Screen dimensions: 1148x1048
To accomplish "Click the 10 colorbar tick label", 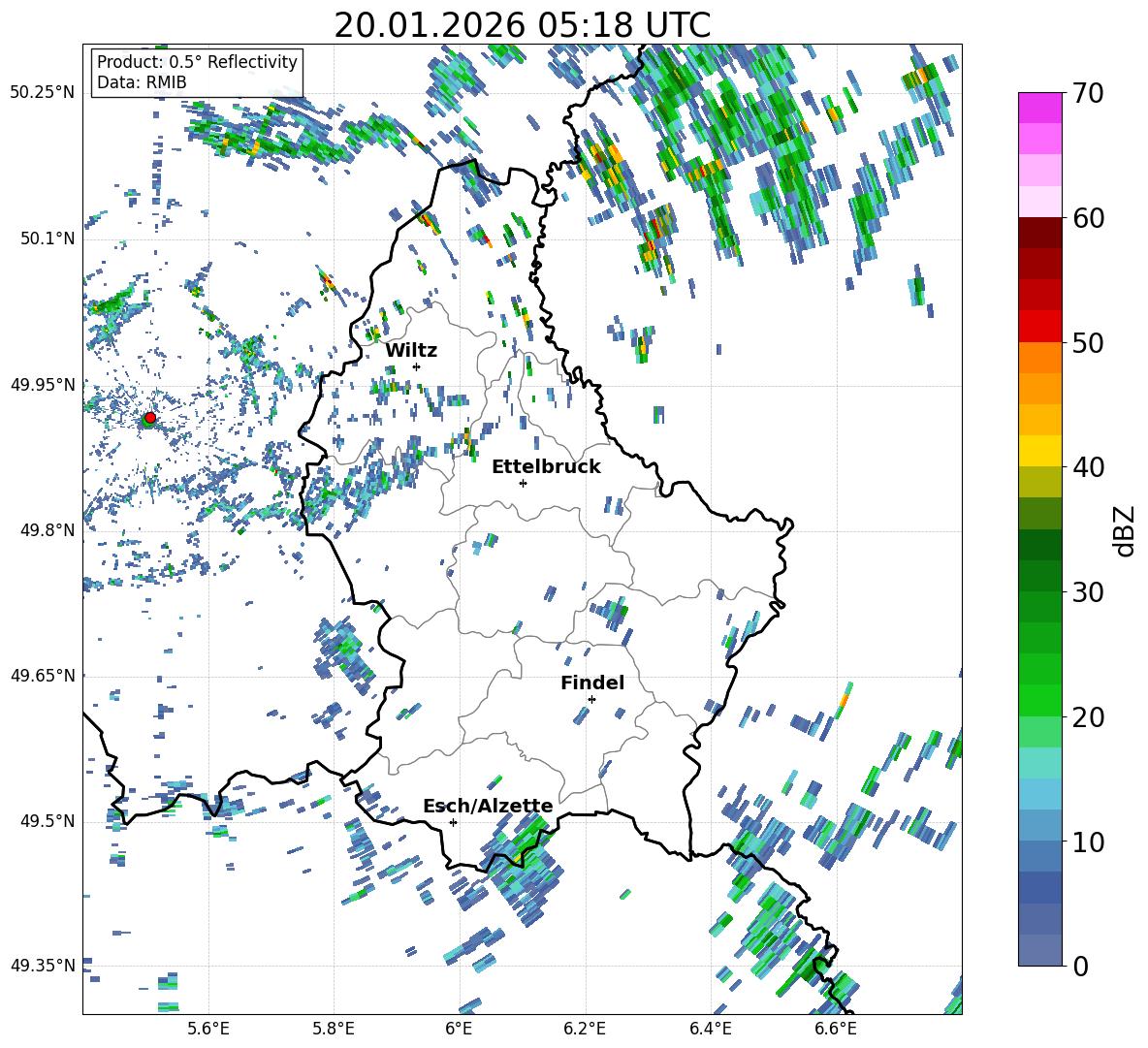I will (1088, 842).
